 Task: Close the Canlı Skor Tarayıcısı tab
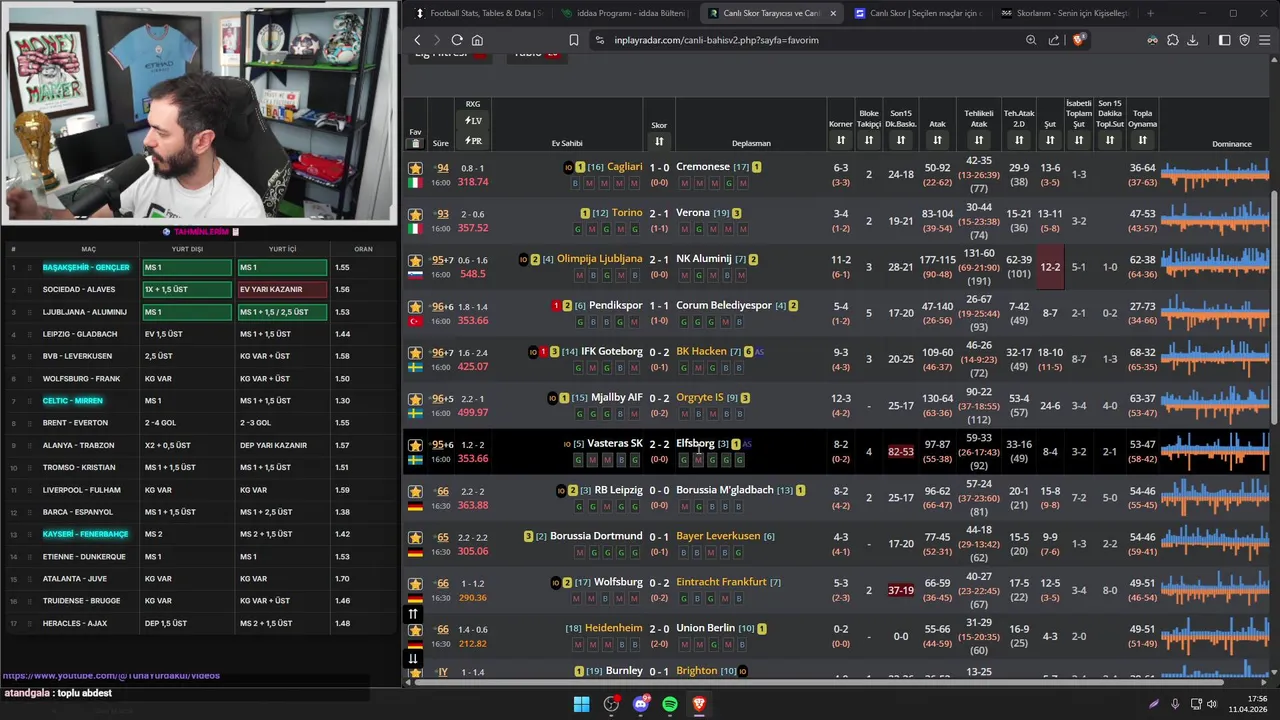pos(831,13)
